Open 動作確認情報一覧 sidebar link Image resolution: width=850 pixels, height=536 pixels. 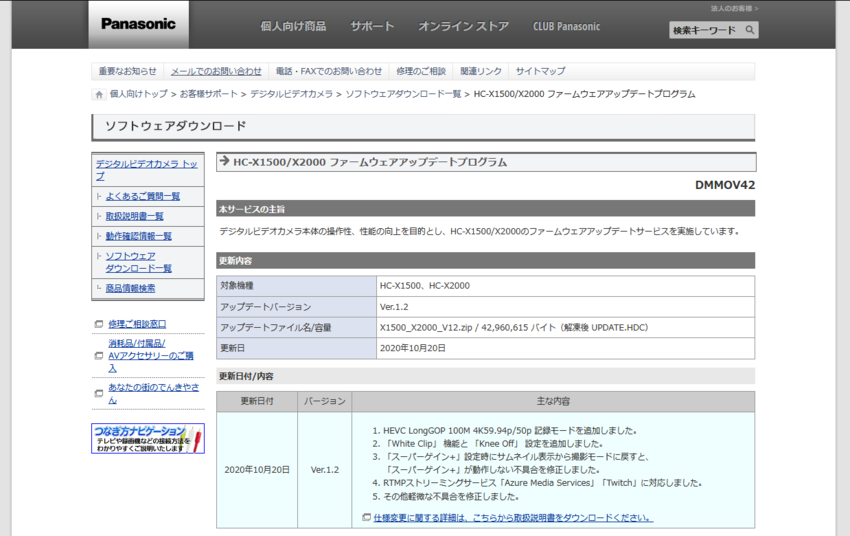coord(138,236)
